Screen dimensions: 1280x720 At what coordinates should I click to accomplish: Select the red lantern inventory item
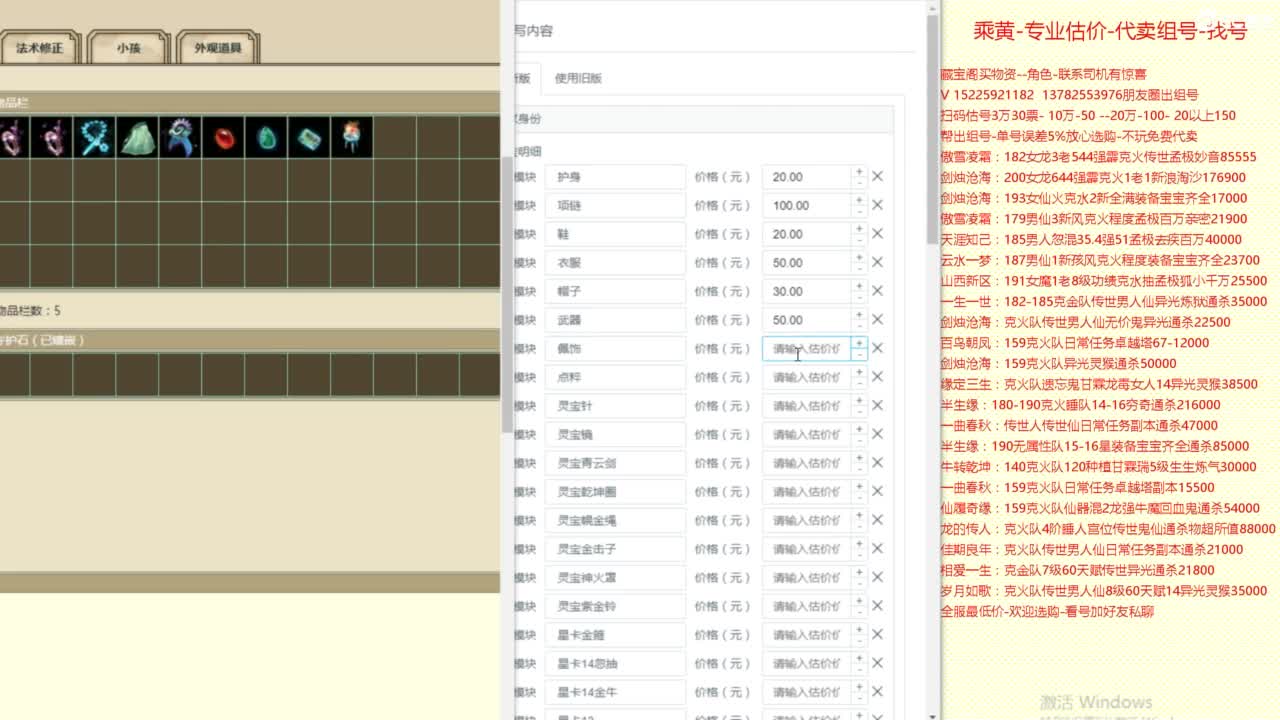coord(352,137)
